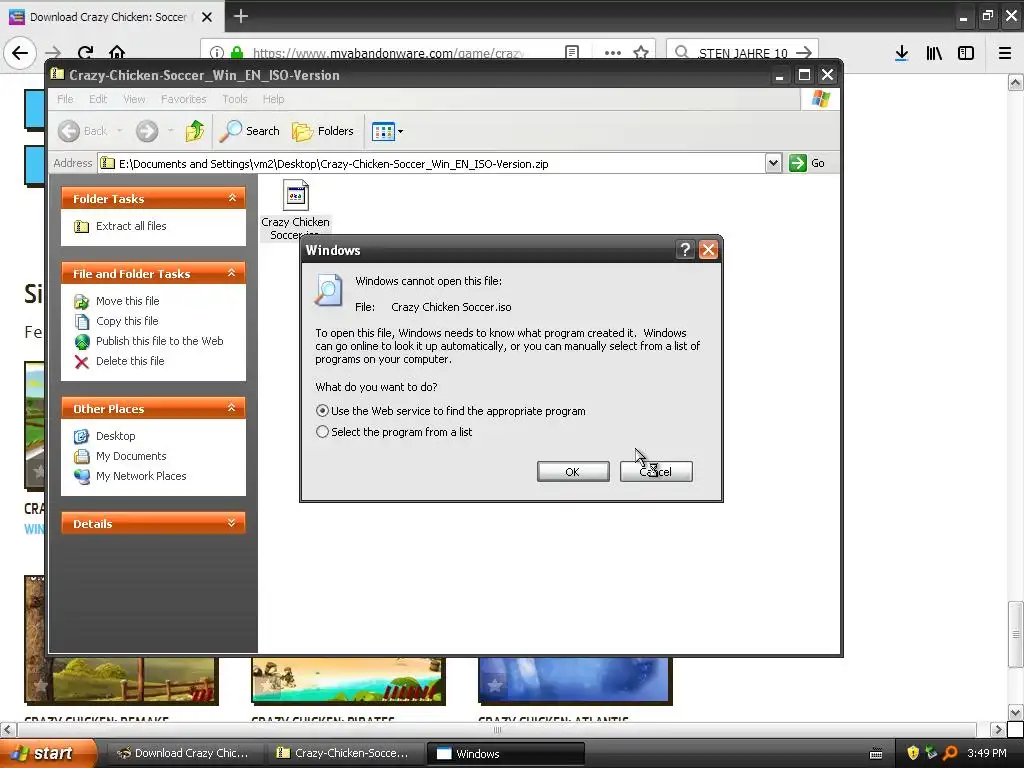Click the Firefox search box
Viewport: 1024px width, 768px height.
[742, 52]
